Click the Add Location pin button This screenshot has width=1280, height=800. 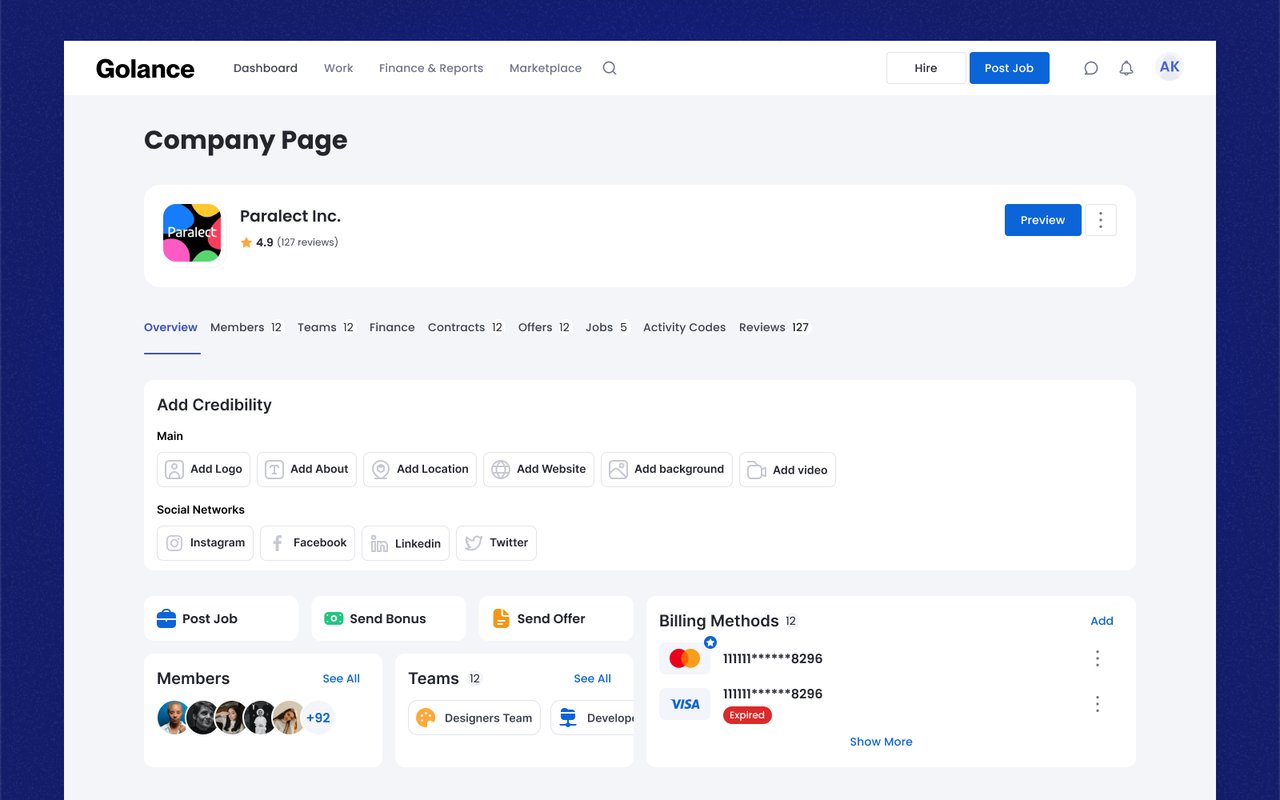[420, 469]
